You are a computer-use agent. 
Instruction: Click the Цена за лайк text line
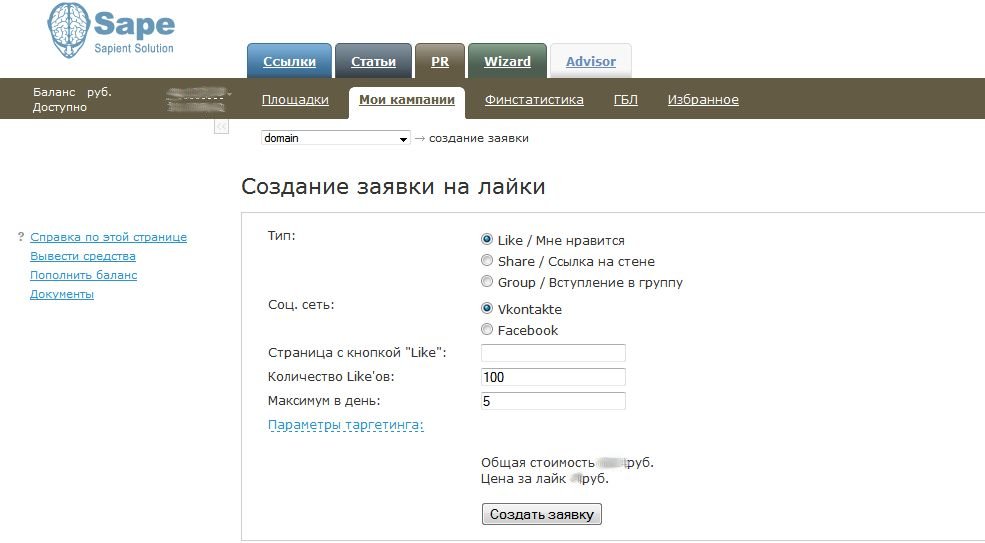[x=545, y=479]
